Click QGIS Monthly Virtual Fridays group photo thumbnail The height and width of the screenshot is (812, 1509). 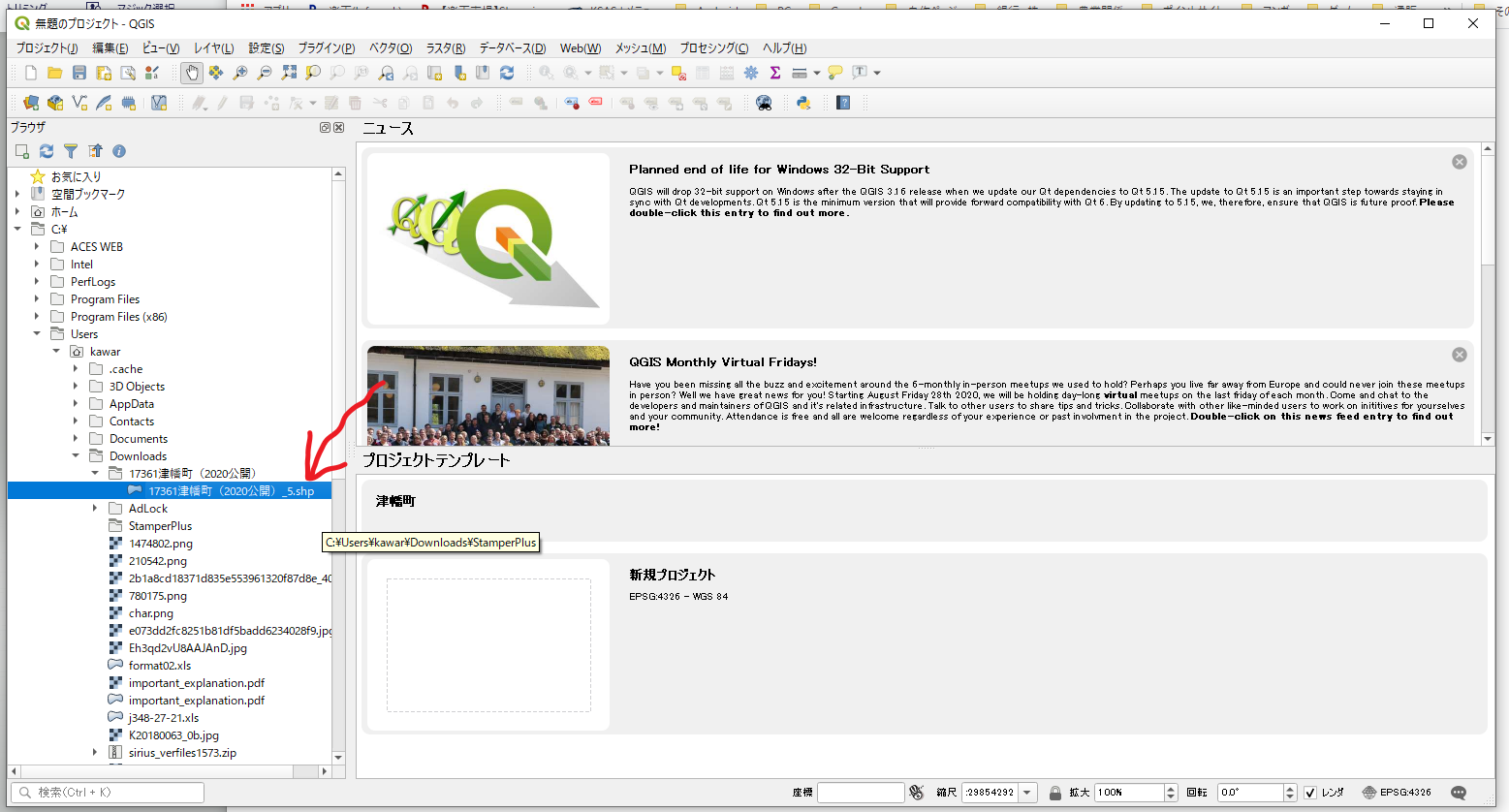tap(488, 395)
